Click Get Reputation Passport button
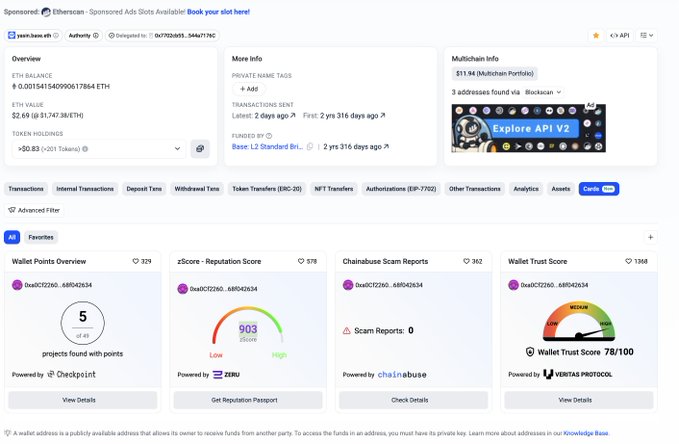The height and width of the screenshot is (444, 679). [x=248, y=400]
